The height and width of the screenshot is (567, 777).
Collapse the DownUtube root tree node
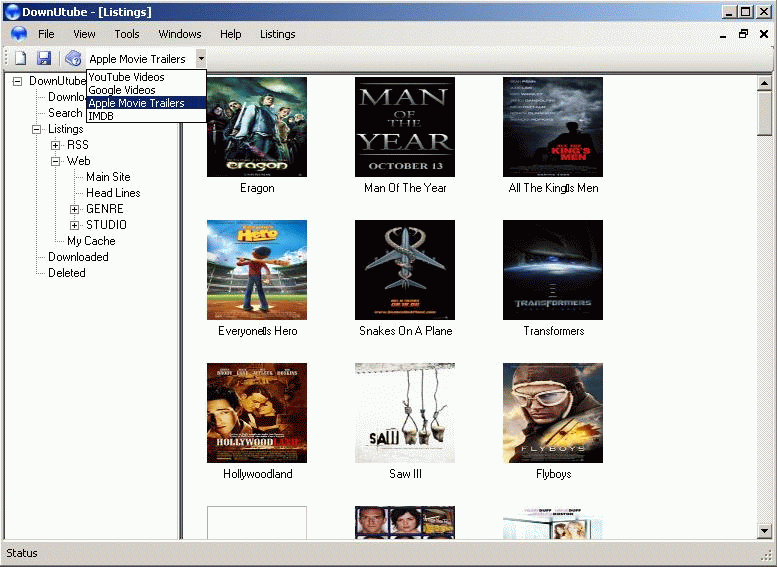coord(17,81)
